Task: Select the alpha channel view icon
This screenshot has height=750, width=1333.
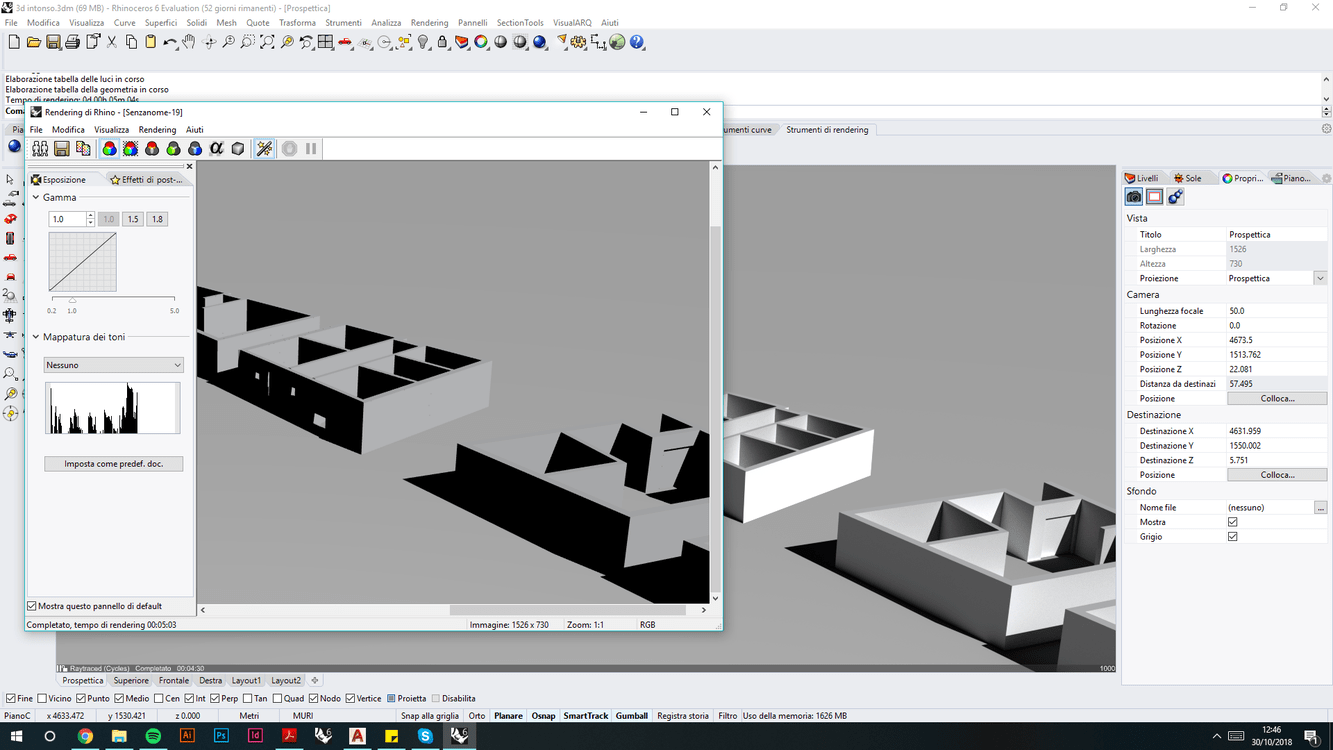Action: point(216,149)
